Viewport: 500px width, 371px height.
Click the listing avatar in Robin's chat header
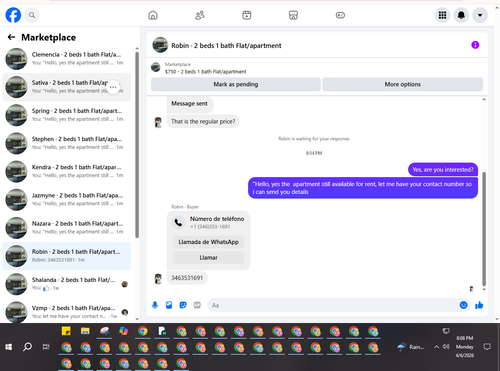pyautogui.click(x=160, y=45)
